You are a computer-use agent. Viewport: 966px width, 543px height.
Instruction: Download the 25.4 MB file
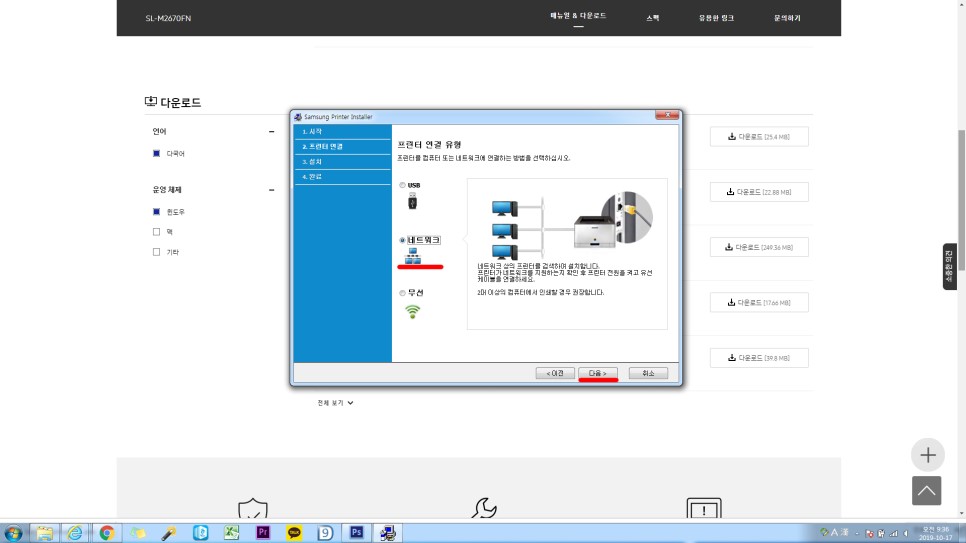(759, 137)
